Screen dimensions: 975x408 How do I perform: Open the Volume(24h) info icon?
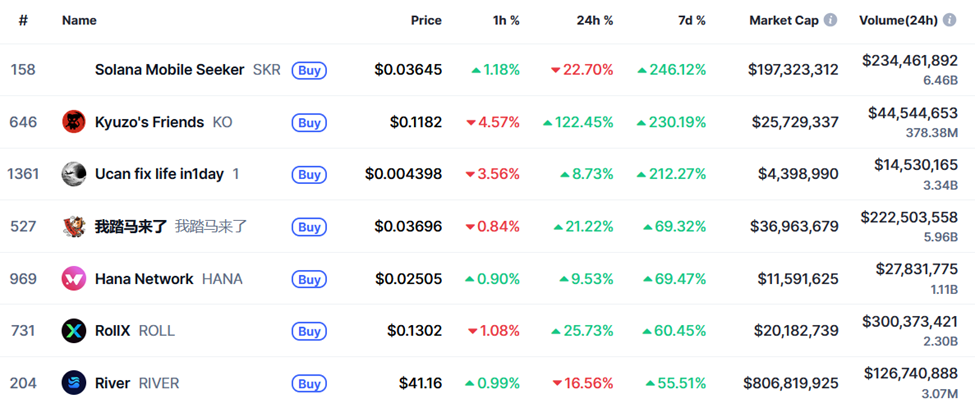pyautogui.click(x=949, y=20)
